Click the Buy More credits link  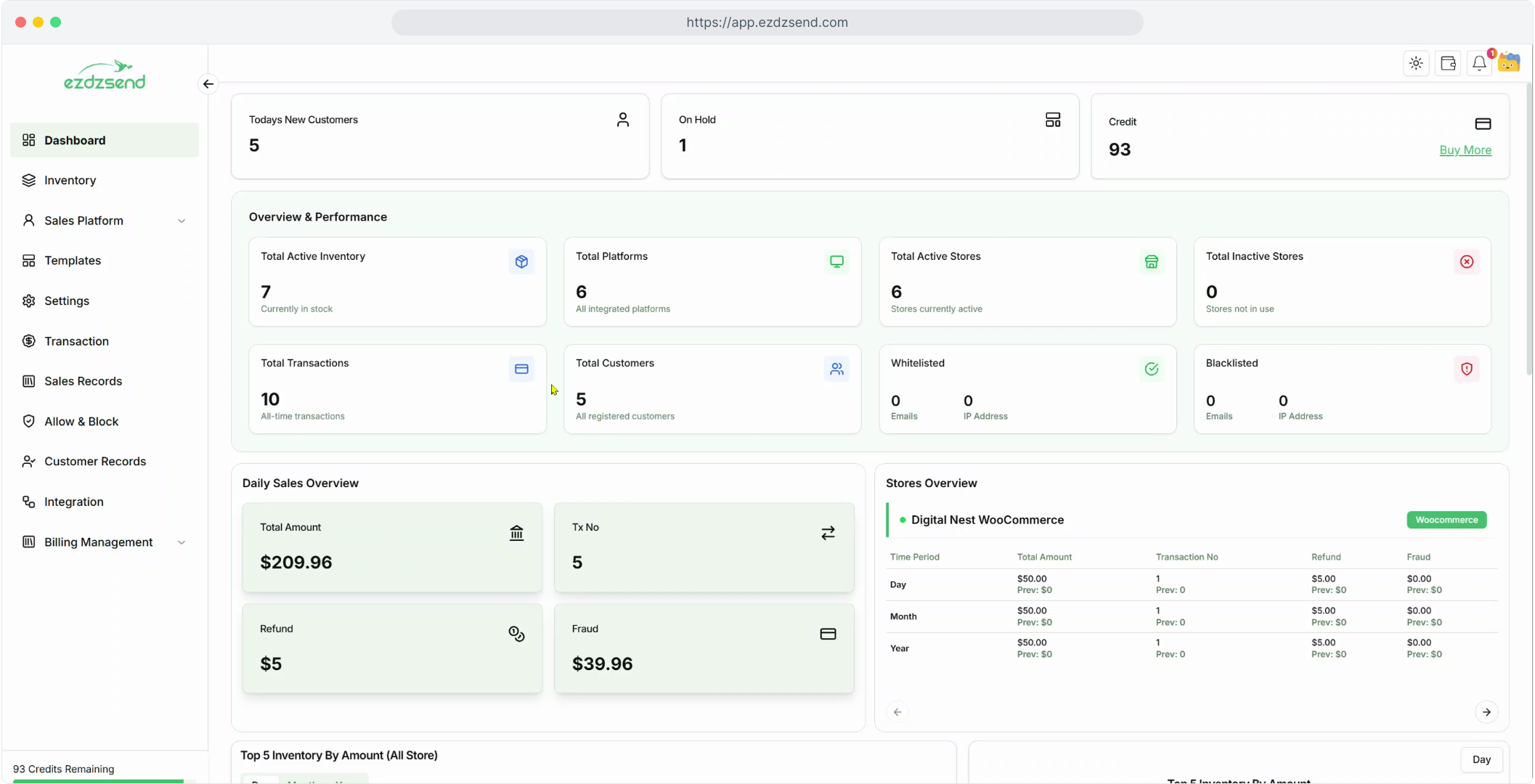[x=1465, y=150]
